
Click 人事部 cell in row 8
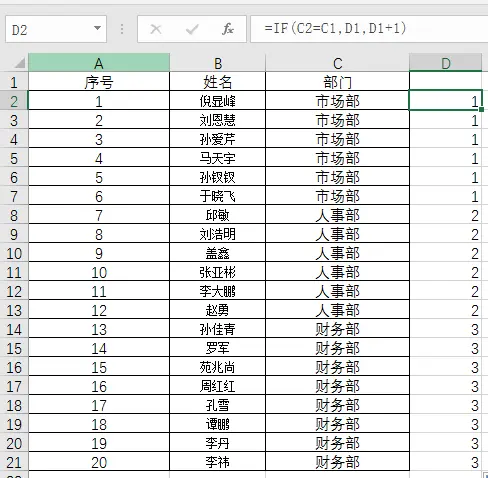pos(337,215)
